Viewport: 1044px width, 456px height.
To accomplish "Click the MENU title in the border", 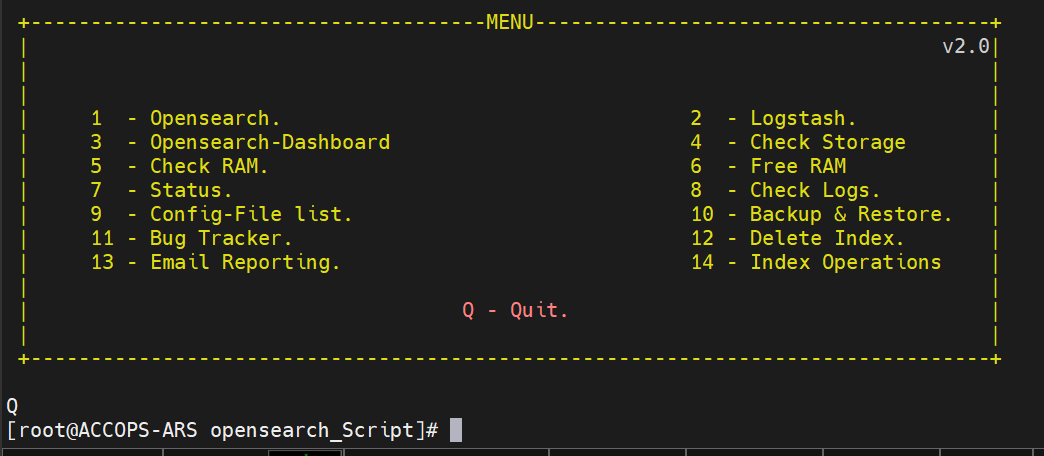I will click(510, 21).
